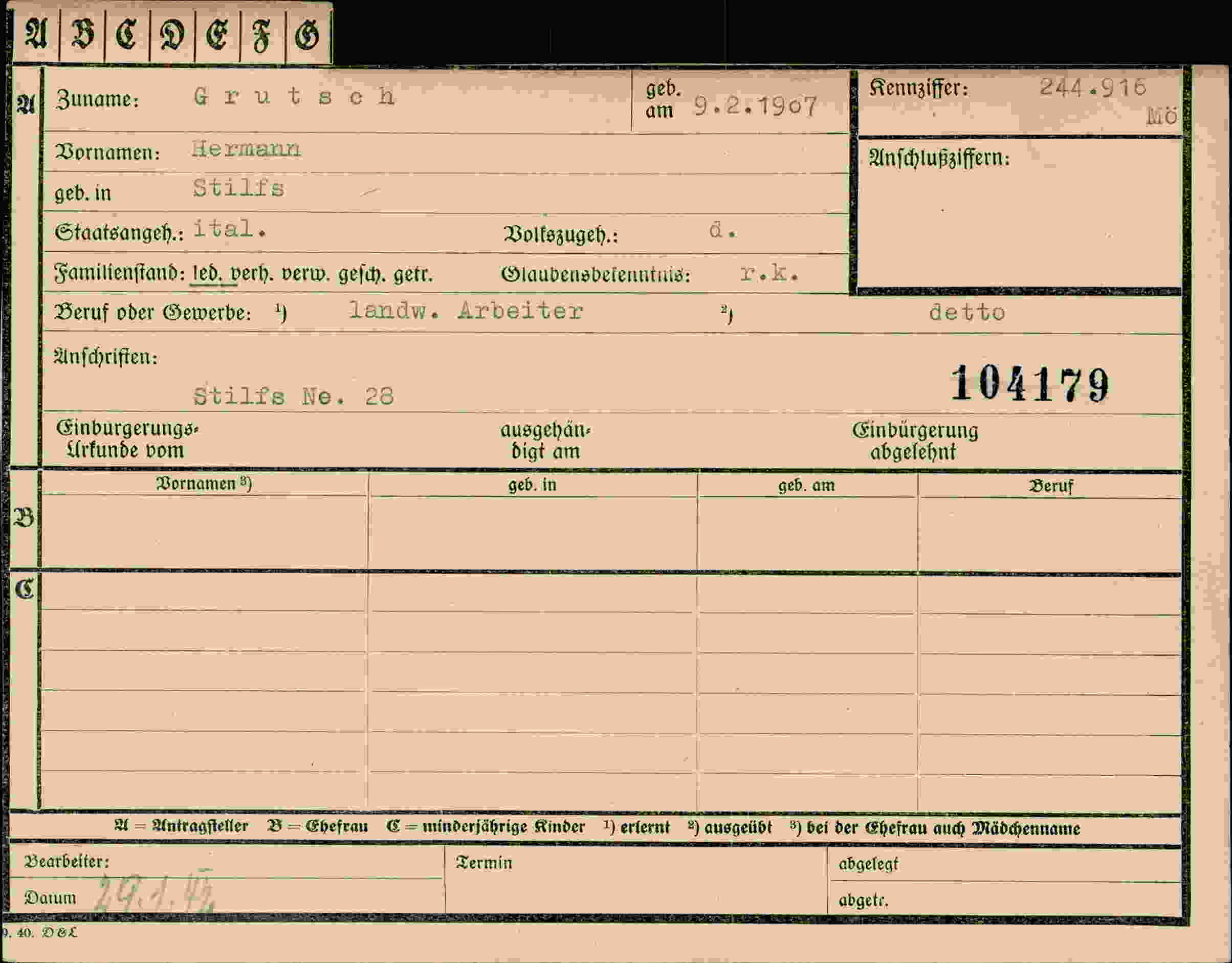The width and height of the screenshot is (1232, 963).
Task: Click the 'Zuname:' label
Action: click(x=97, y=99)
